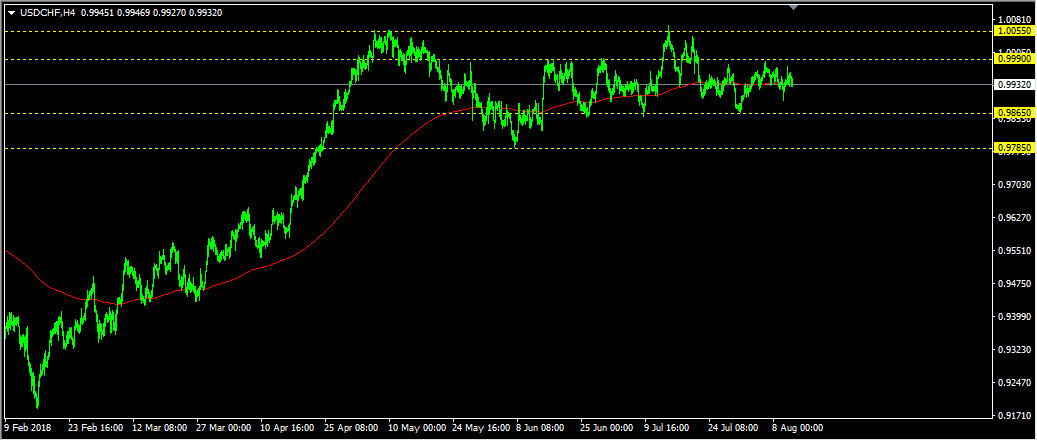This screenshot has width=1037, height=441.
Task: Click the 0.92470 price scale value
Action: click(1014, 383)
